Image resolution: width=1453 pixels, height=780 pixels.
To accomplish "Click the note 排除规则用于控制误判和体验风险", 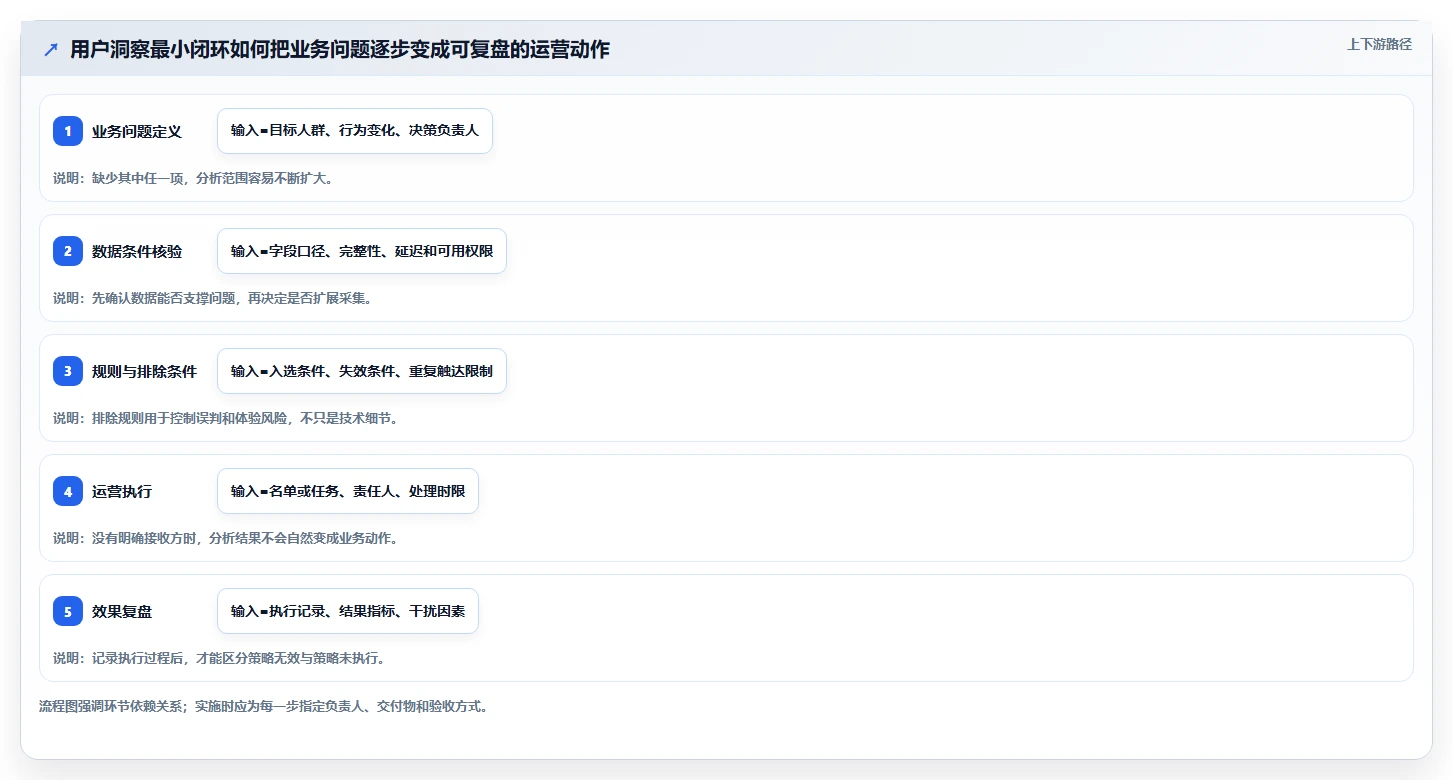I will 227,418.
